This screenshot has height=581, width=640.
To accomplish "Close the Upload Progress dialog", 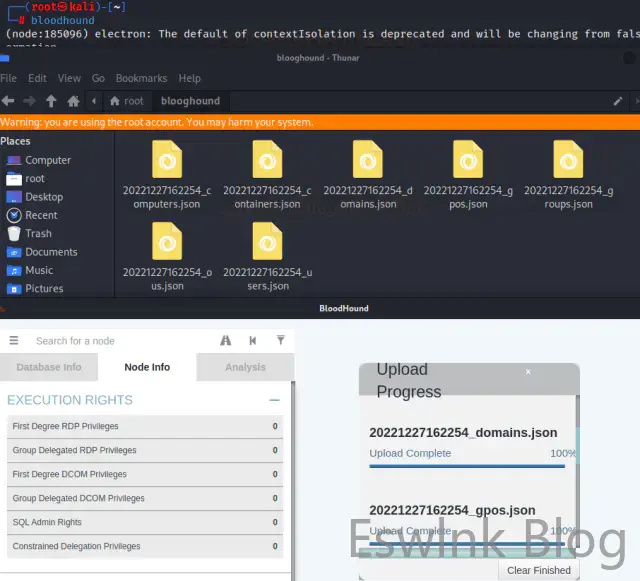I will click(529, 372).
